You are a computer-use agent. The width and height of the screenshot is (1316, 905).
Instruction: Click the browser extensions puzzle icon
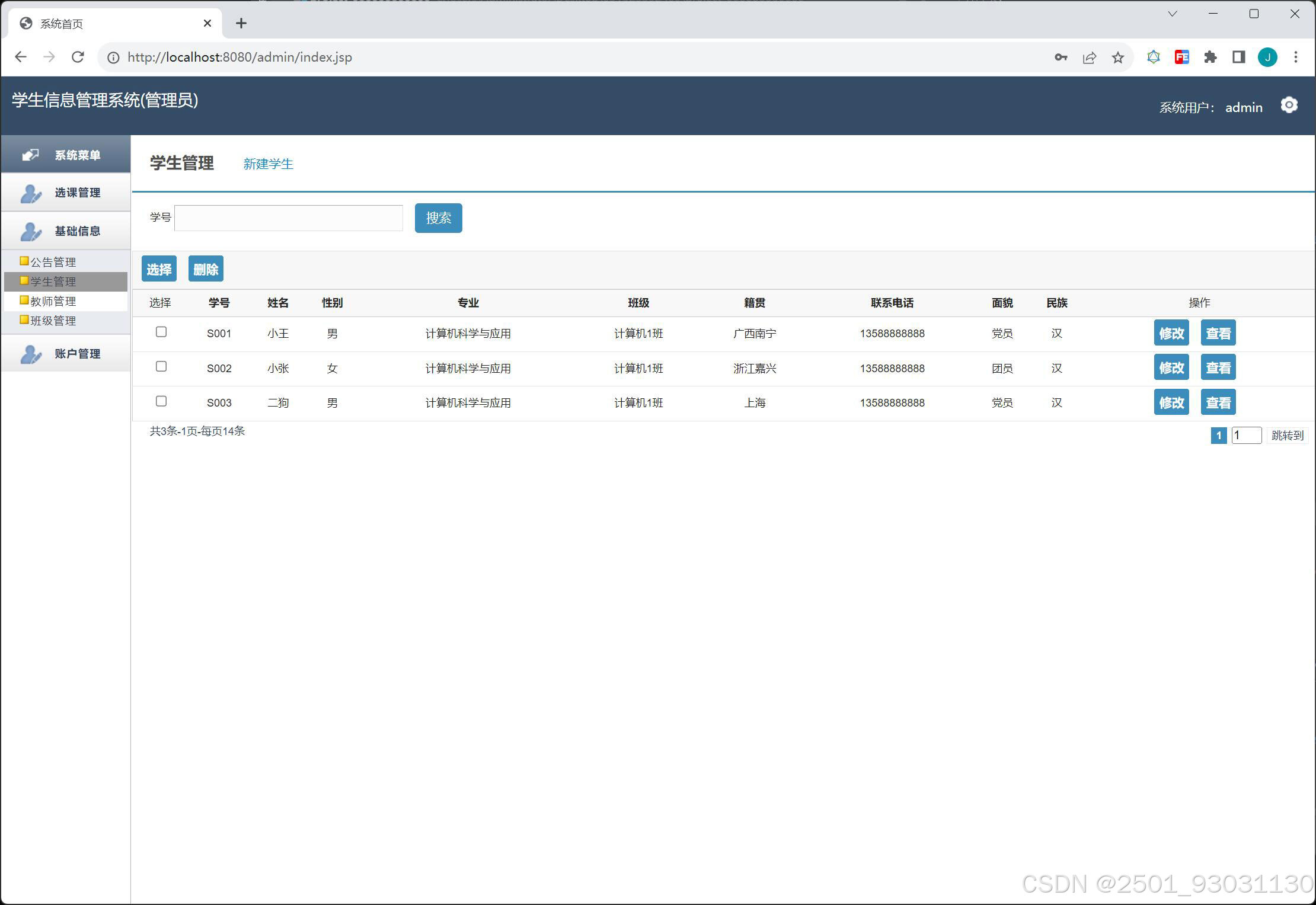(x=1210, y=57)
